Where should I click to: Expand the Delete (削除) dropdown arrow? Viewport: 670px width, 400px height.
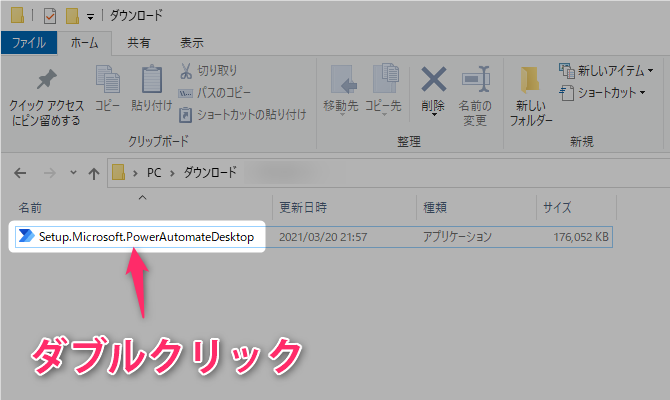434,115
